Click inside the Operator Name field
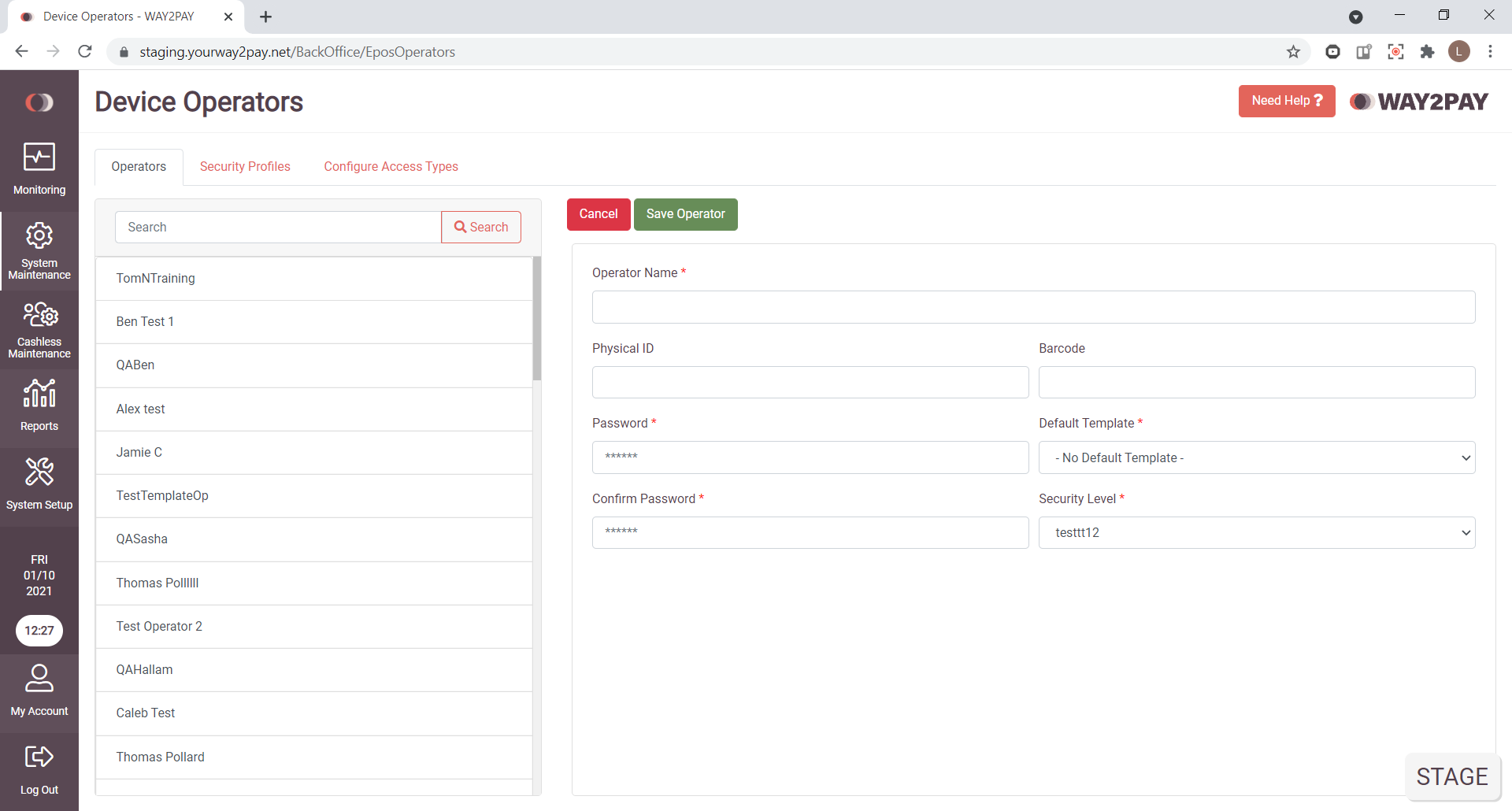Screen dimensions: 1512x811 1032,307
